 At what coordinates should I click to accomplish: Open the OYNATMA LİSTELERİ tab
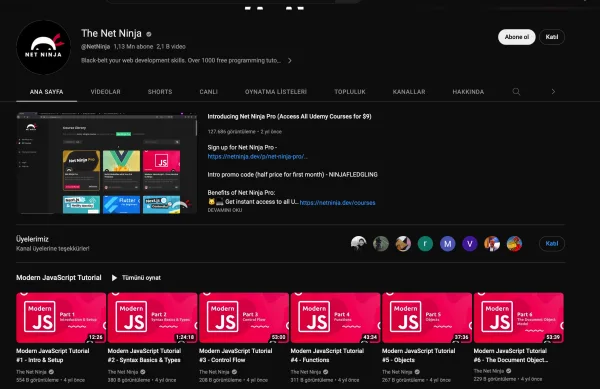point(276,92)
